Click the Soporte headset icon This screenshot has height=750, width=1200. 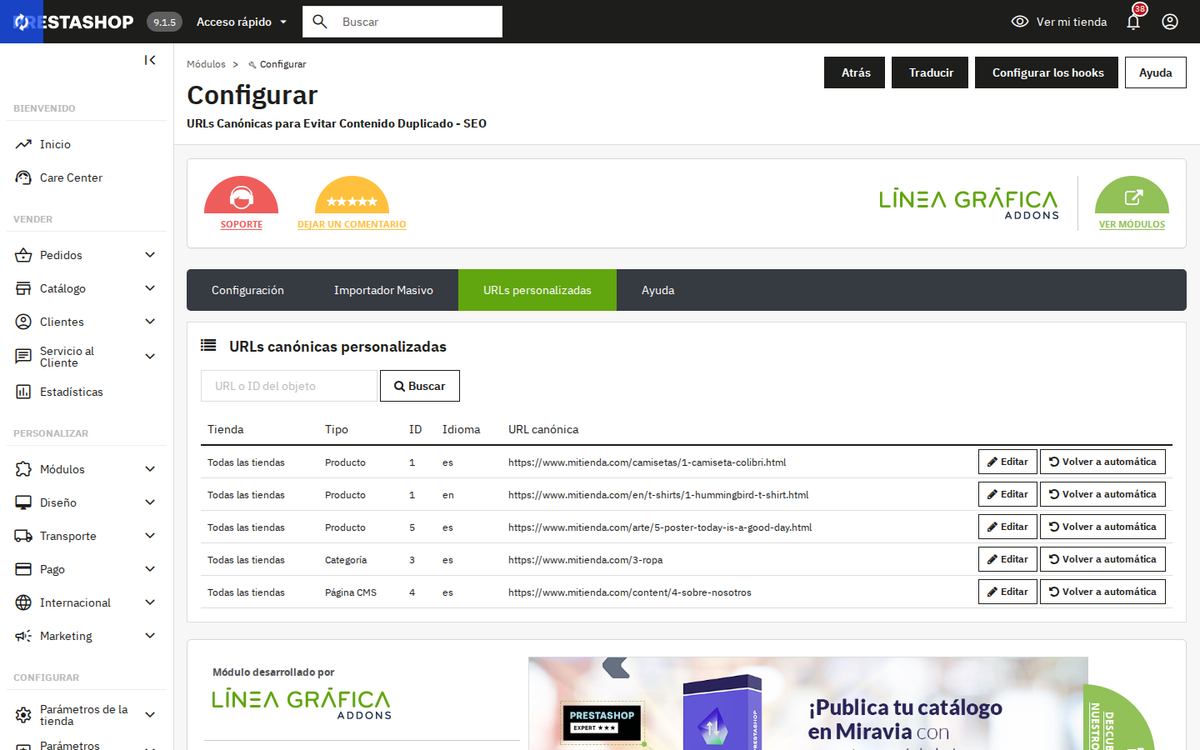pos(241,196)
